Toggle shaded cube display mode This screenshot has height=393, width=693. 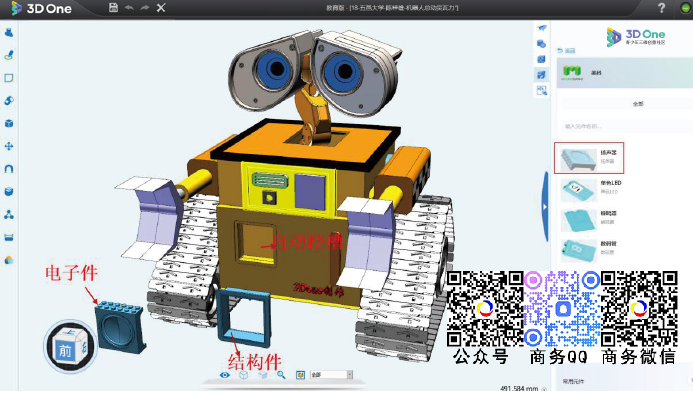pyautogui.click(x=263, y=375)
